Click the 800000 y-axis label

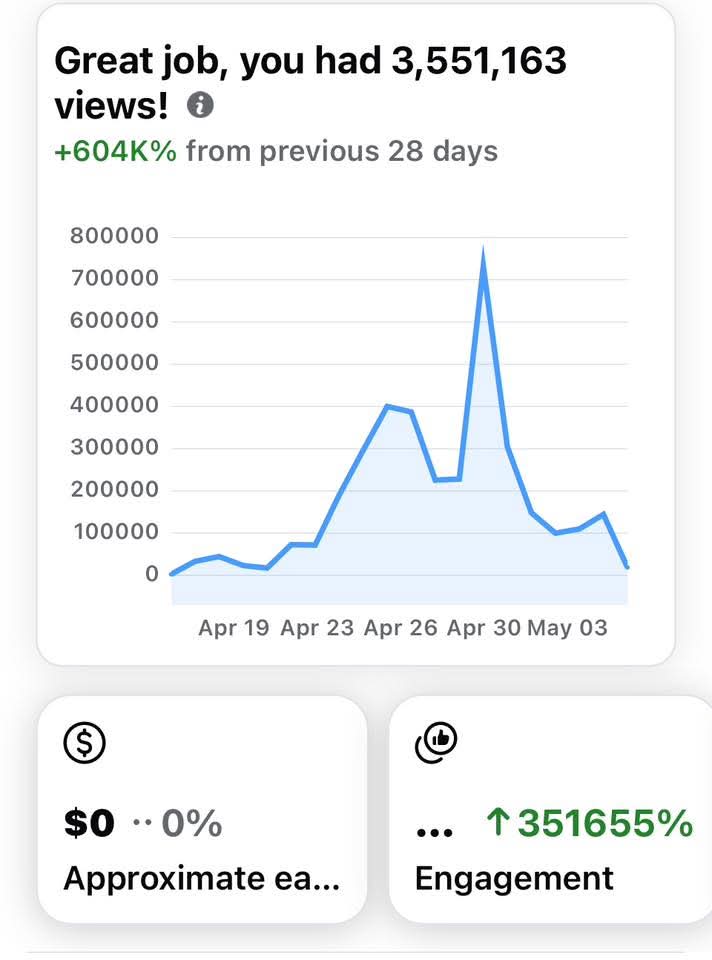click(115, 237)
